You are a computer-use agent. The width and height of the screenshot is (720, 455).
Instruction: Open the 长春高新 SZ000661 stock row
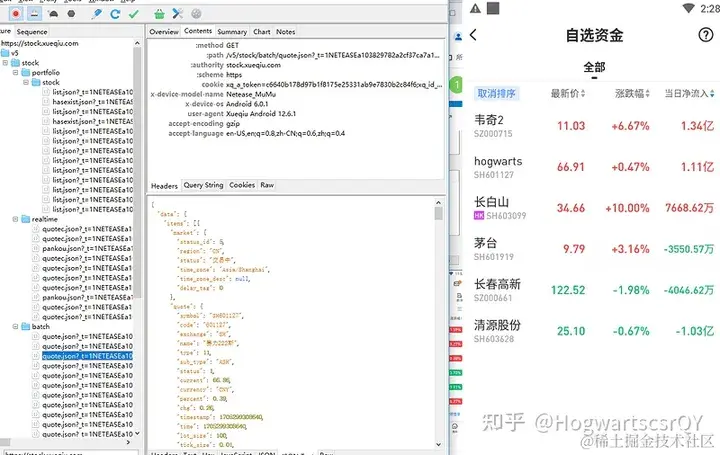(x=594, y=290)
